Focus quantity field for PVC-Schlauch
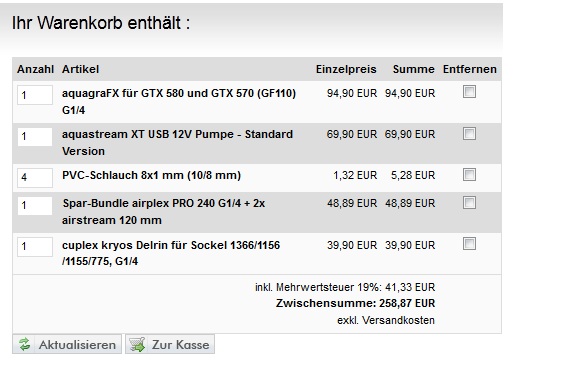The width and height of the screenshot is (562, 386). click(x=35, y=177)
